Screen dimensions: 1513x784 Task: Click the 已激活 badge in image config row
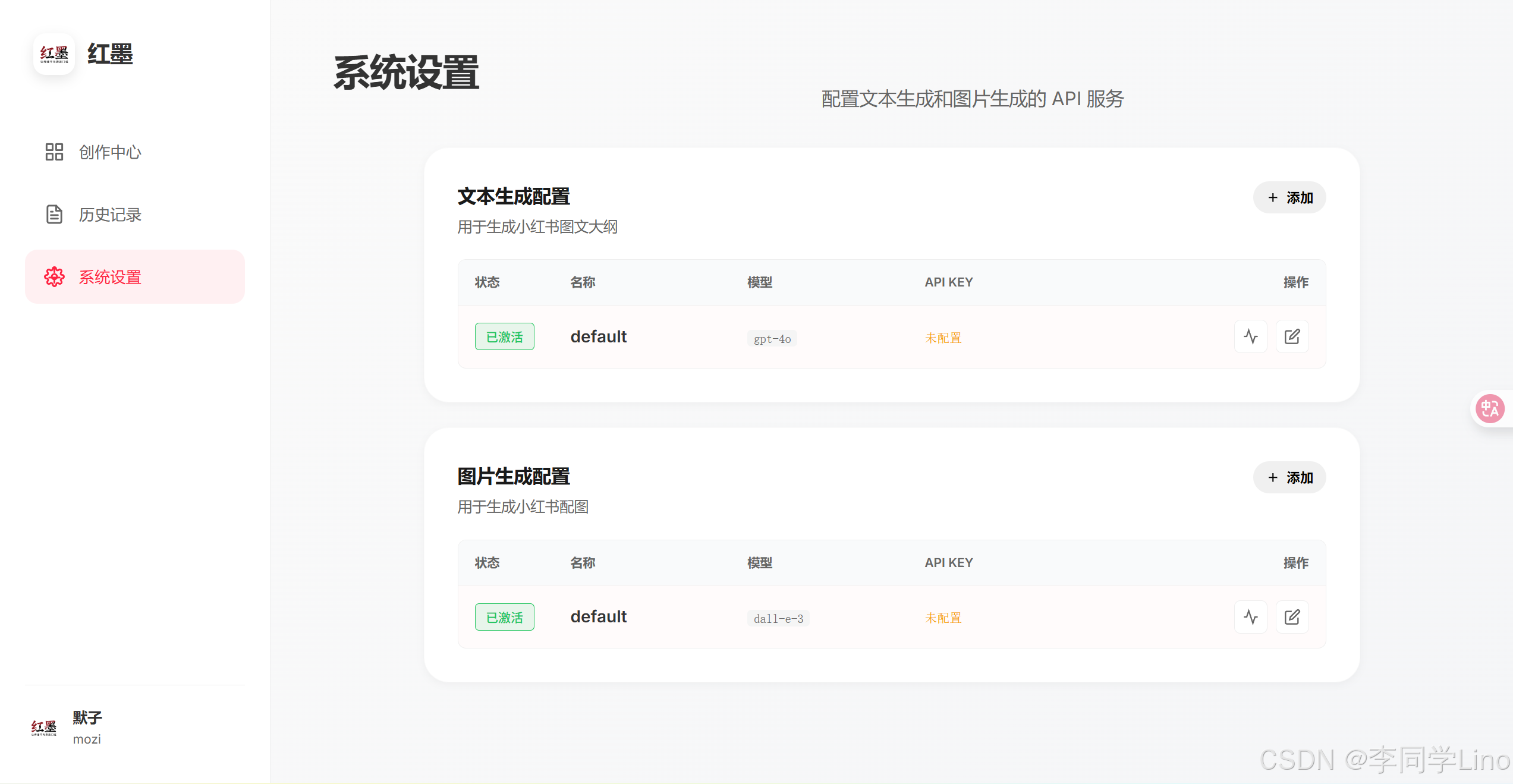pyautogui.click(x=504, y=618)
